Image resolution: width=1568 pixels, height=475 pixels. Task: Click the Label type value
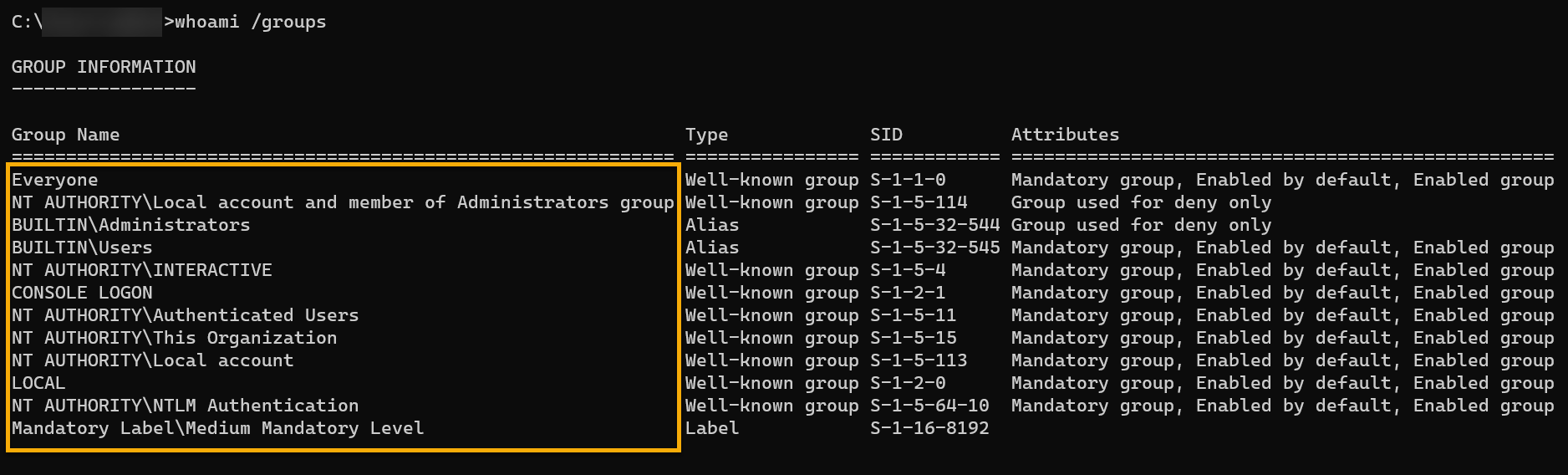[712, 428]
